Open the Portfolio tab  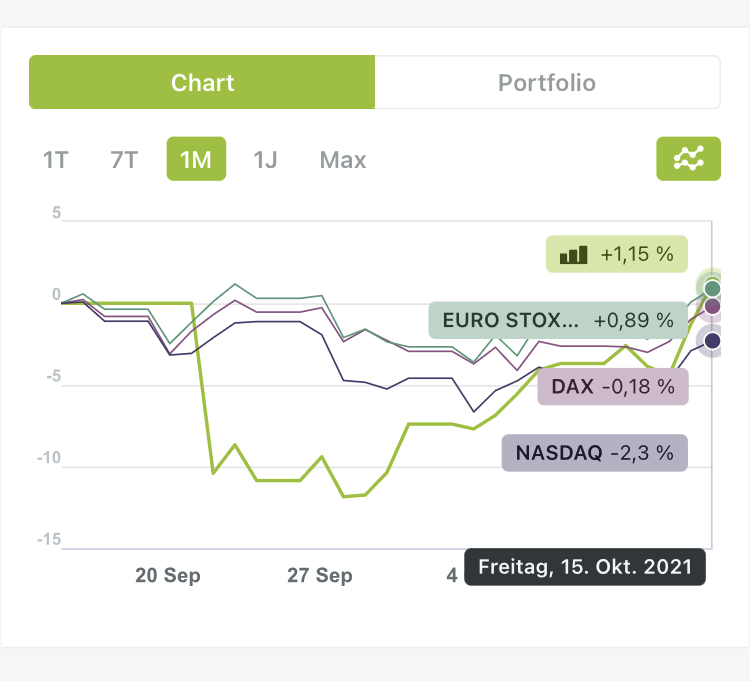(x=547, y=82)
